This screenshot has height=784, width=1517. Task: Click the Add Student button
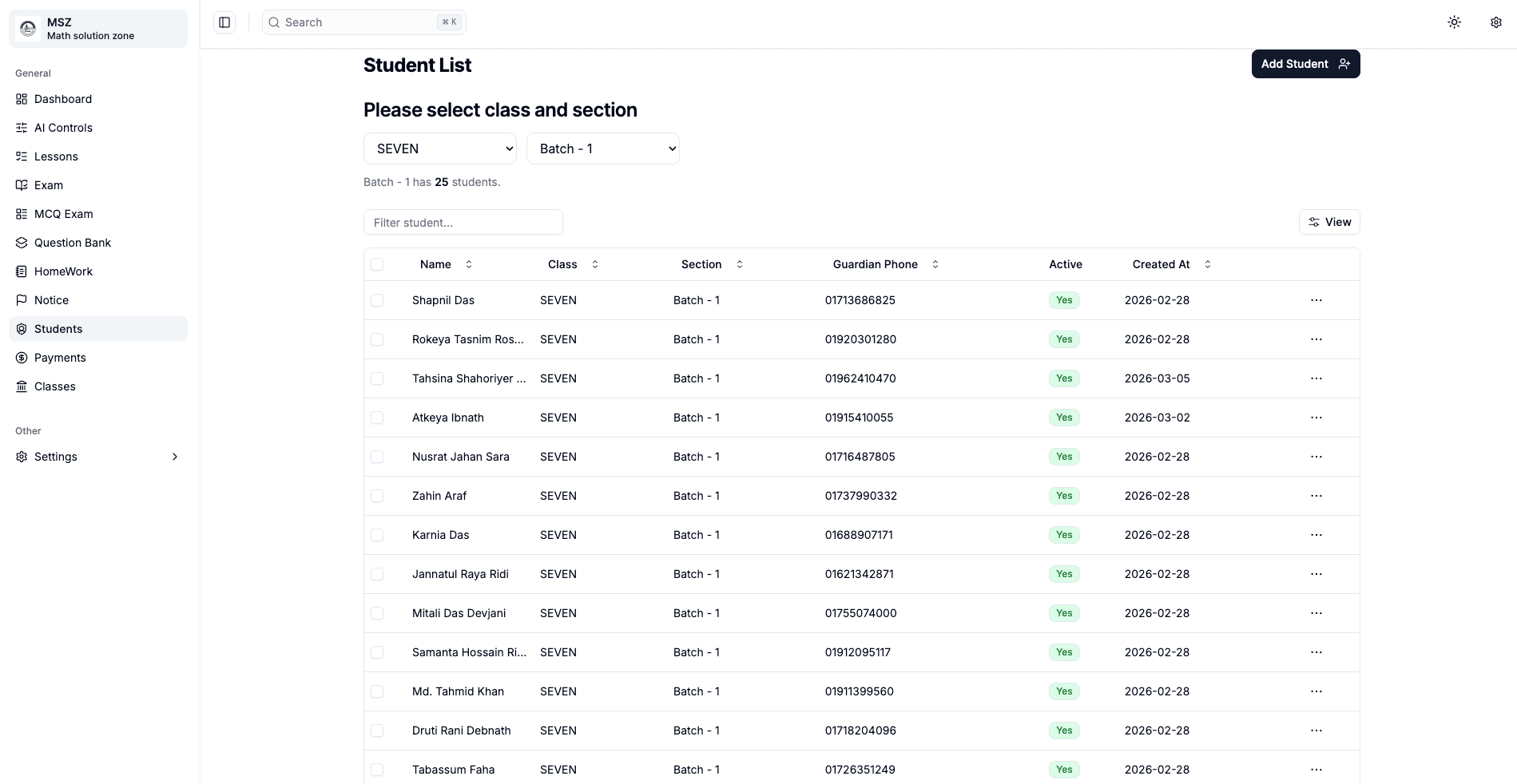point(1305,64)
